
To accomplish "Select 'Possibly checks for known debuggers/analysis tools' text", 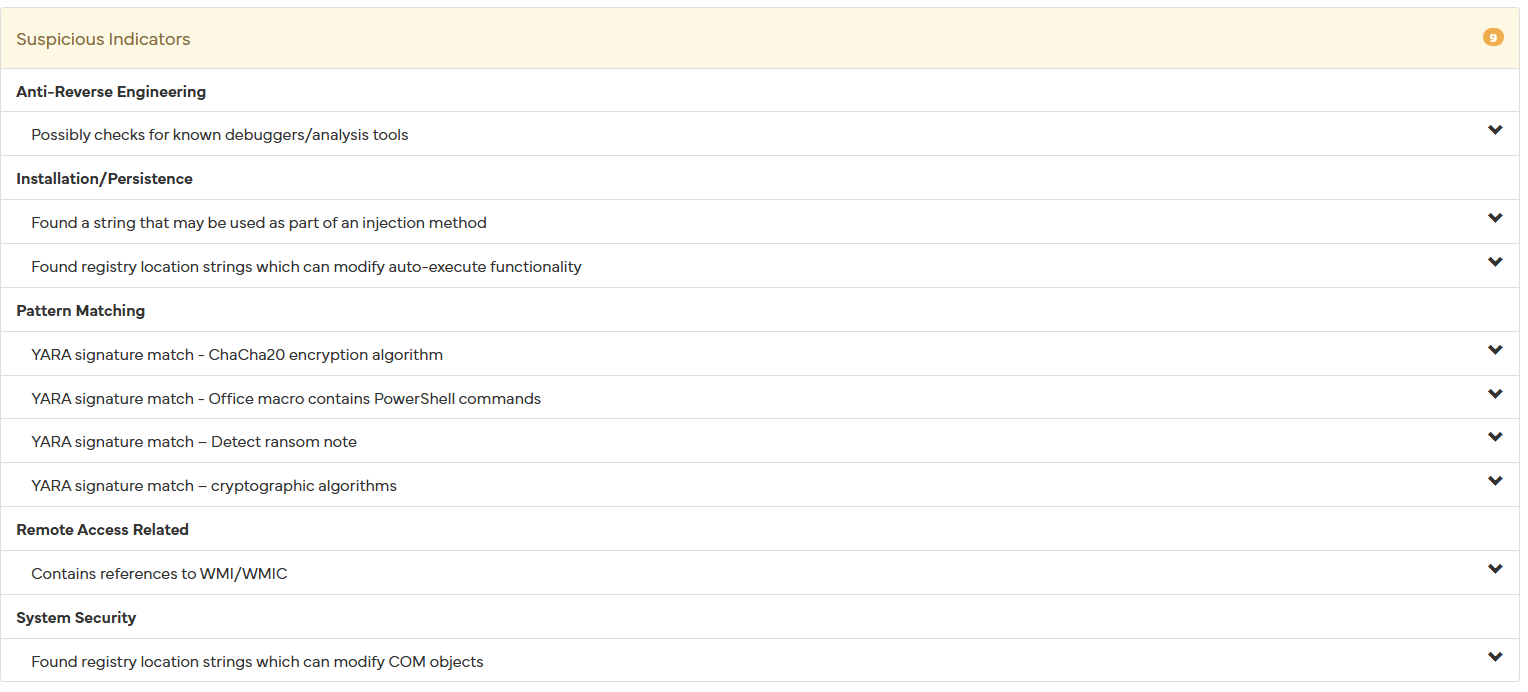I will tap(219, 135).
